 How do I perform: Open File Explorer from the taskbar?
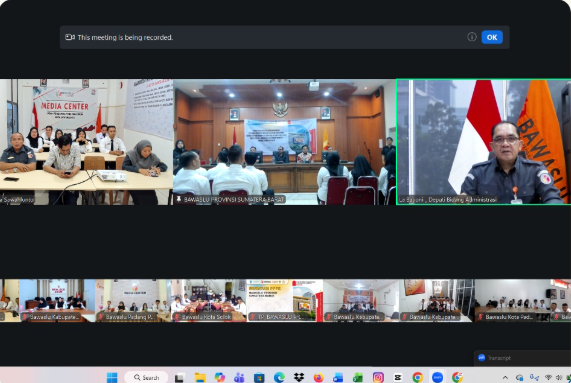(x=200, y=378)
